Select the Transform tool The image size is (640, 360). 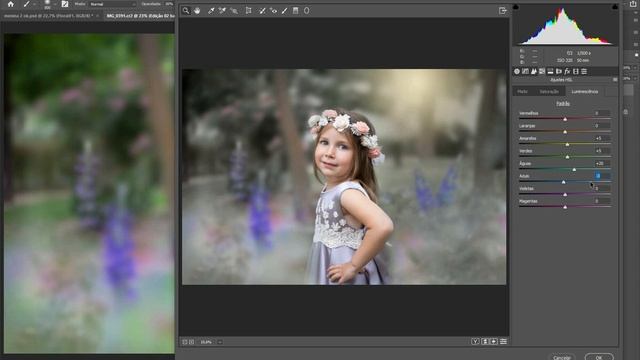point(248,11)
